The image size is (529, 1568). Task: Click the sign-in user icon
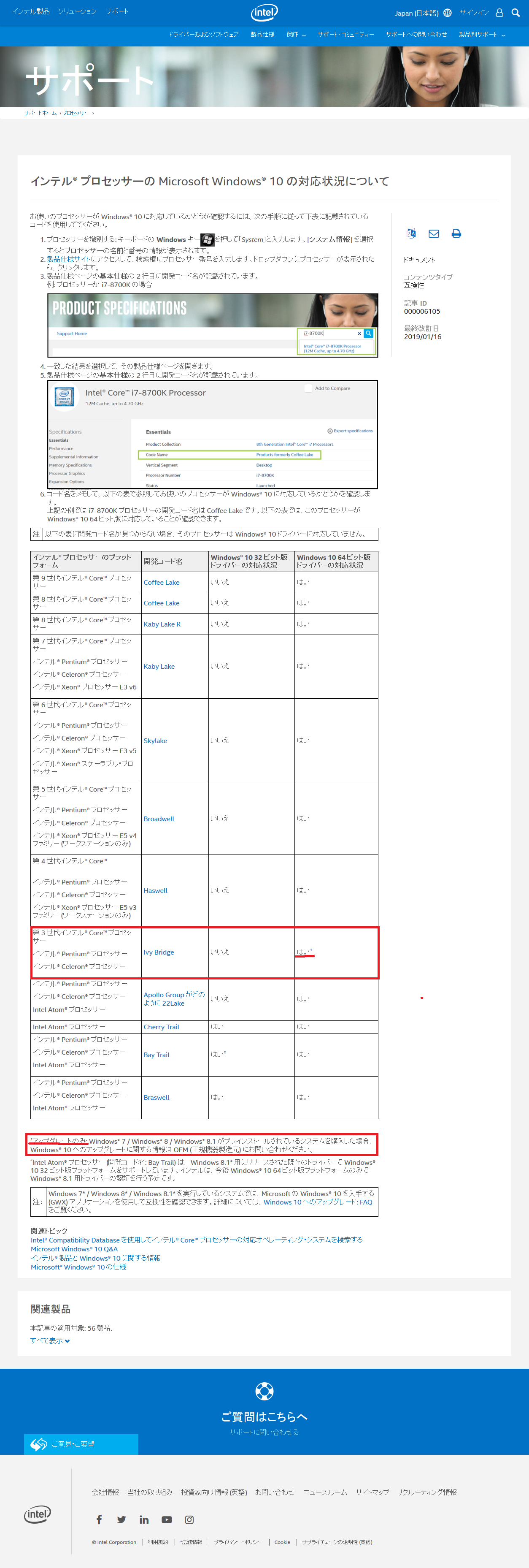499,13
